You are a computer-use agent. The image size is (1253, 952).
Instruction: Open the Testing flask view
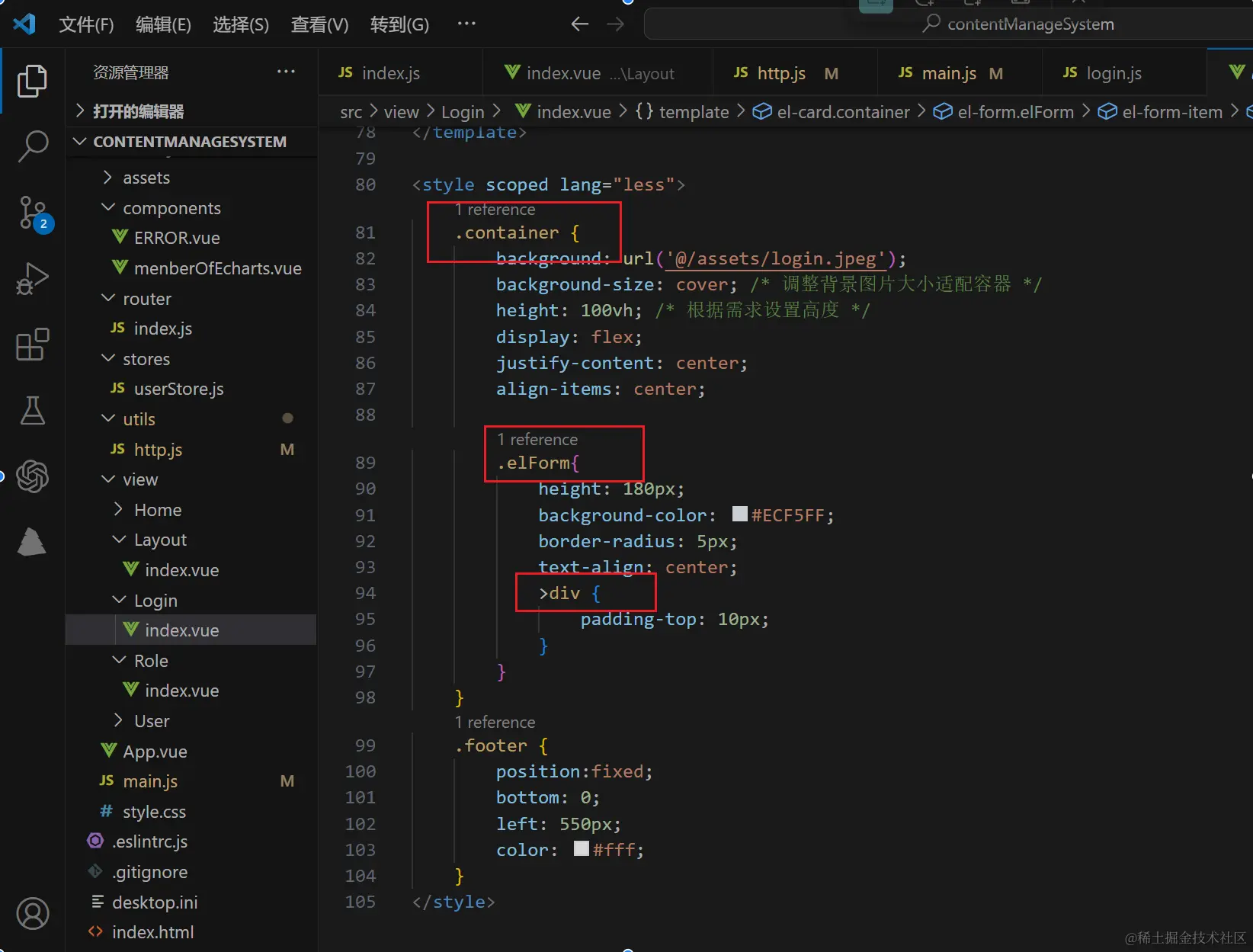point(32,410)
